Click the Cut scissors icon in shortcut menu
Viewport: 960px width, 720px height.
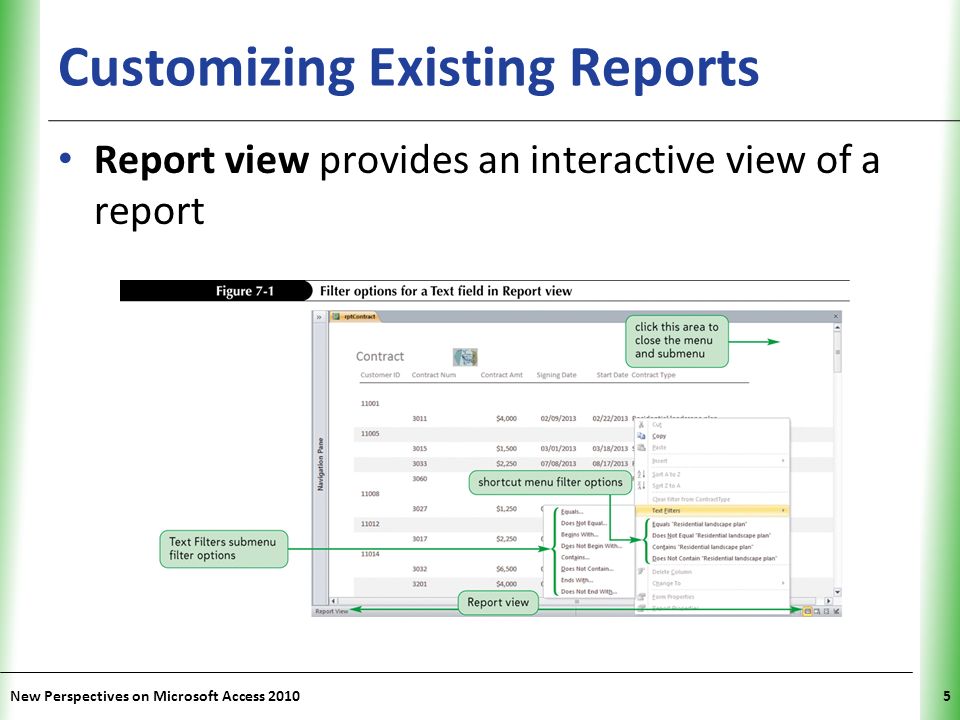coord(642,424)
